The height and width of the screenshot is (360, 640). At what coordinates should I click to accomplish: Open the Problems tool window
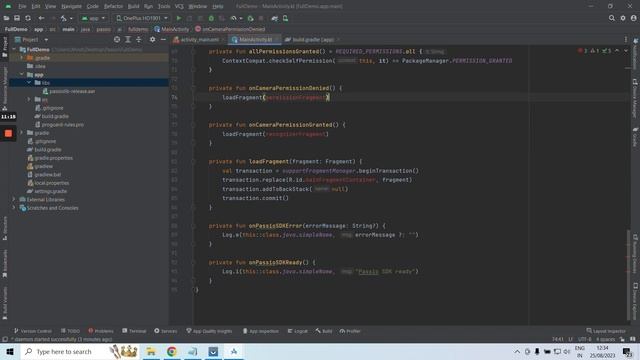pos(101,331)
